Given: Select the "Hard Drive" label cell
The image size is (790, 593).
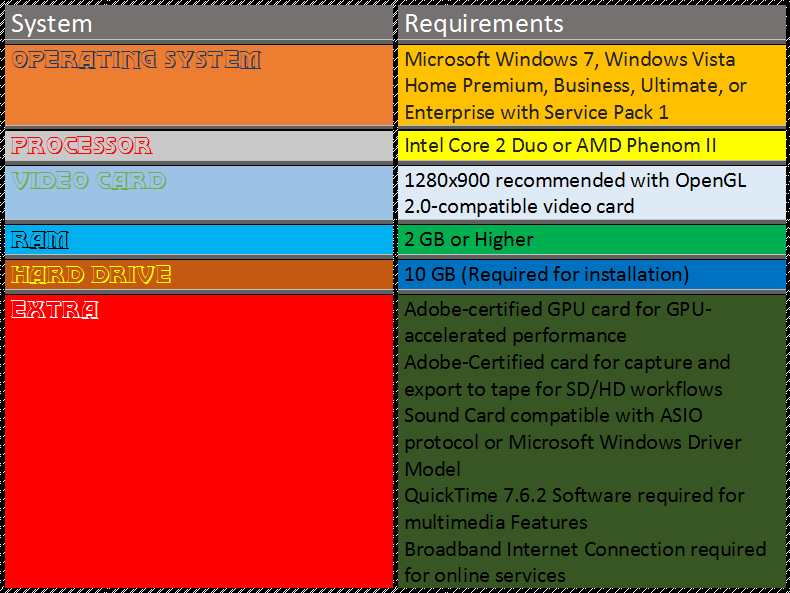Looking at the screenshot, I should [x=199, y=275].
